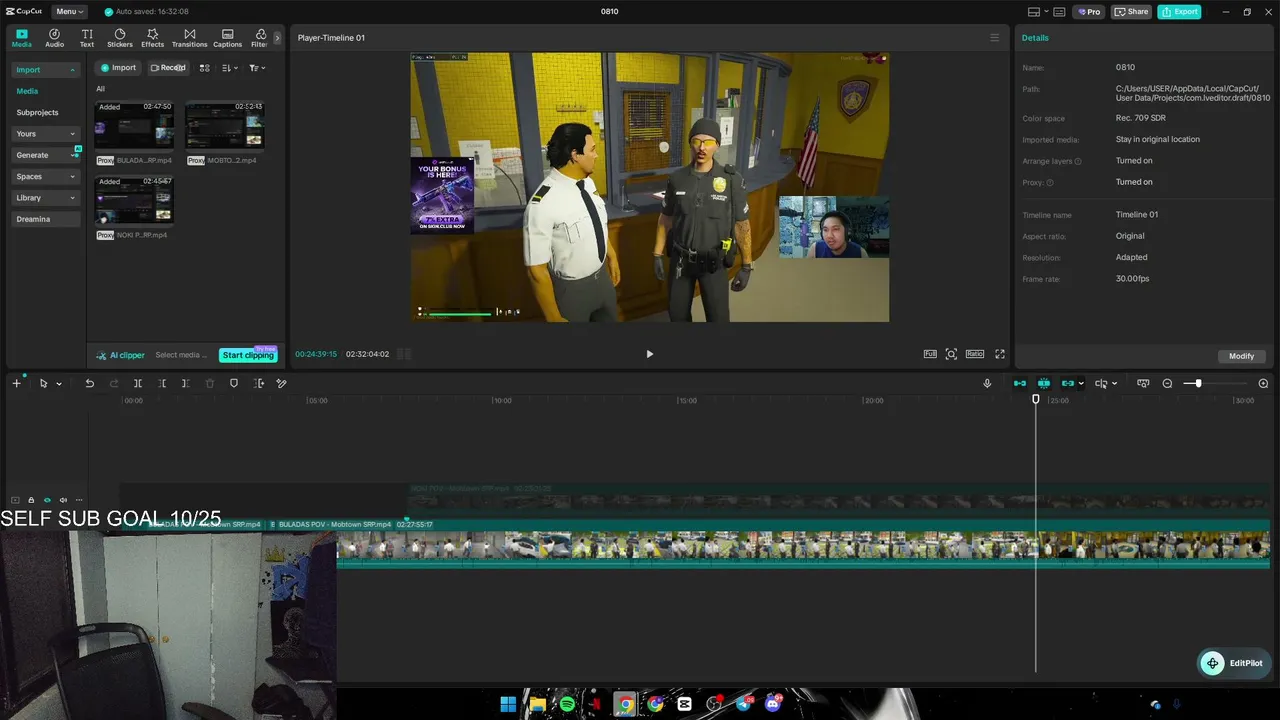Open the player panel options menu
Image resolution: width=1280 pixels, height=720 pixels.
(x=994, y=38)
